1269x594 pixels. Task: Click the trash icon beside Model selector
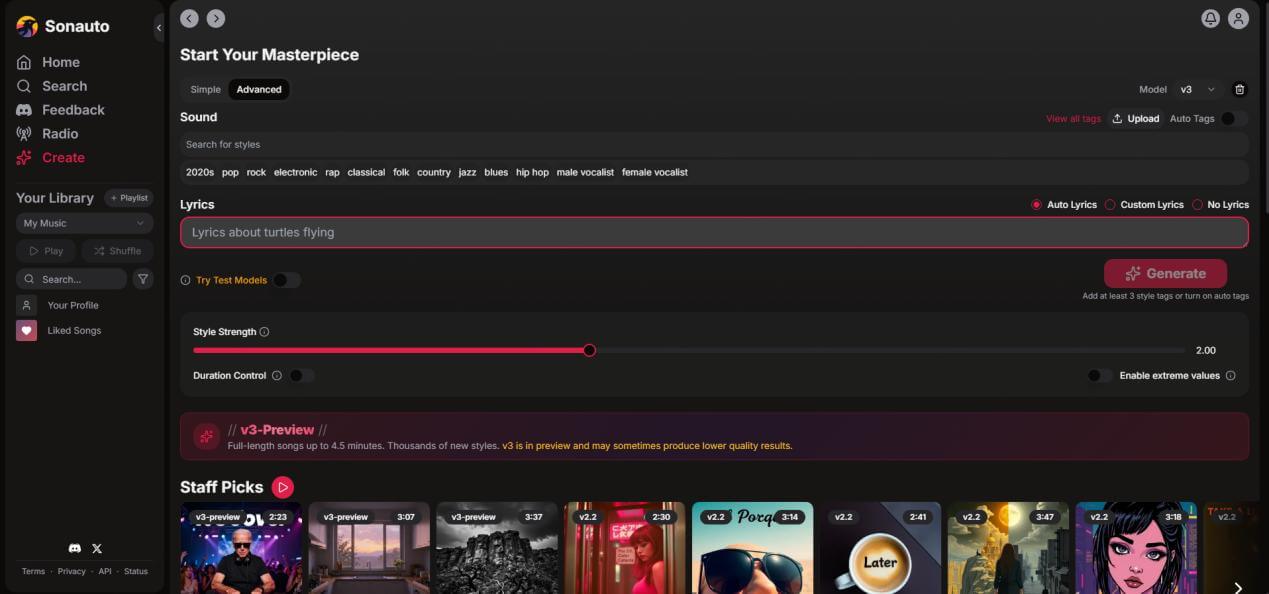[1240, 90]
